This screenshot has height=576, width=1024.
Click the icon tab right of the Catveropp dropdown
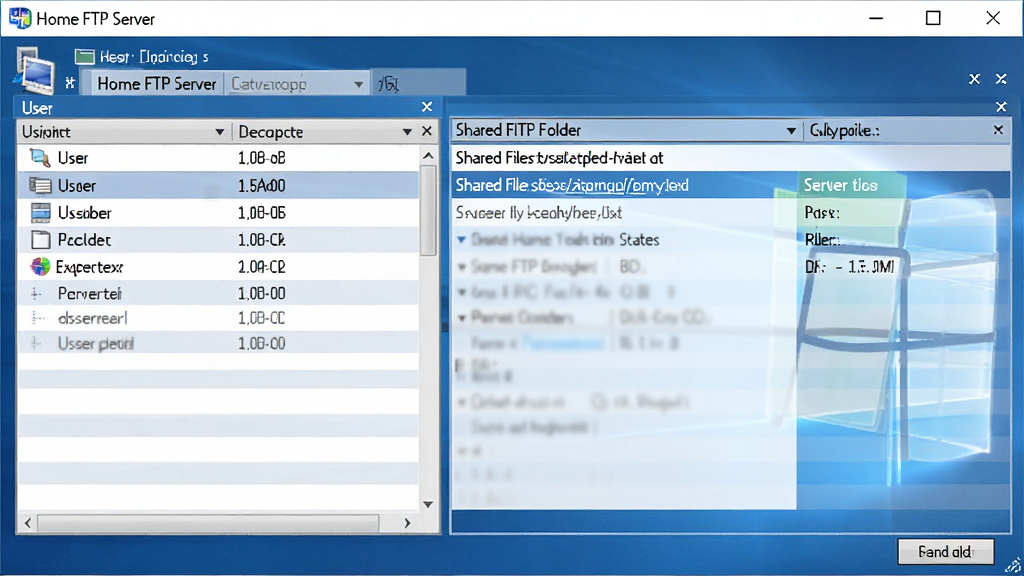pos(389,84)
